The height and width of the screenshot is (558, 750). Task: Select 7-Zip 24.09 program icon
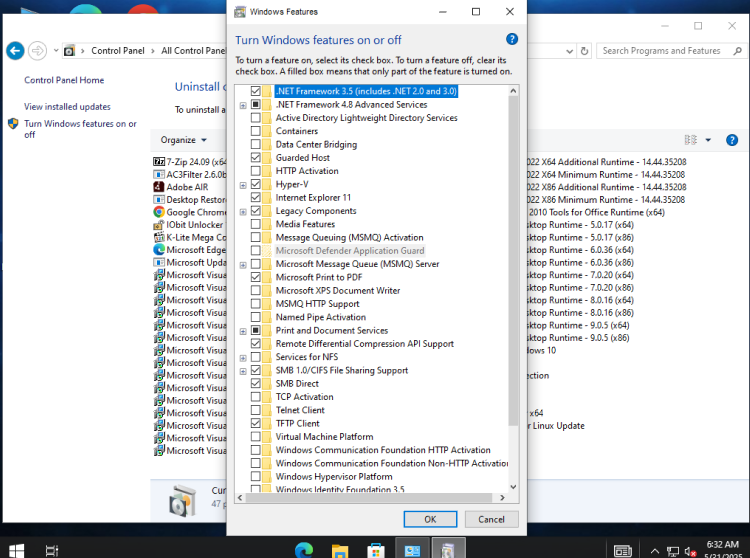click(x=158, y=162)
